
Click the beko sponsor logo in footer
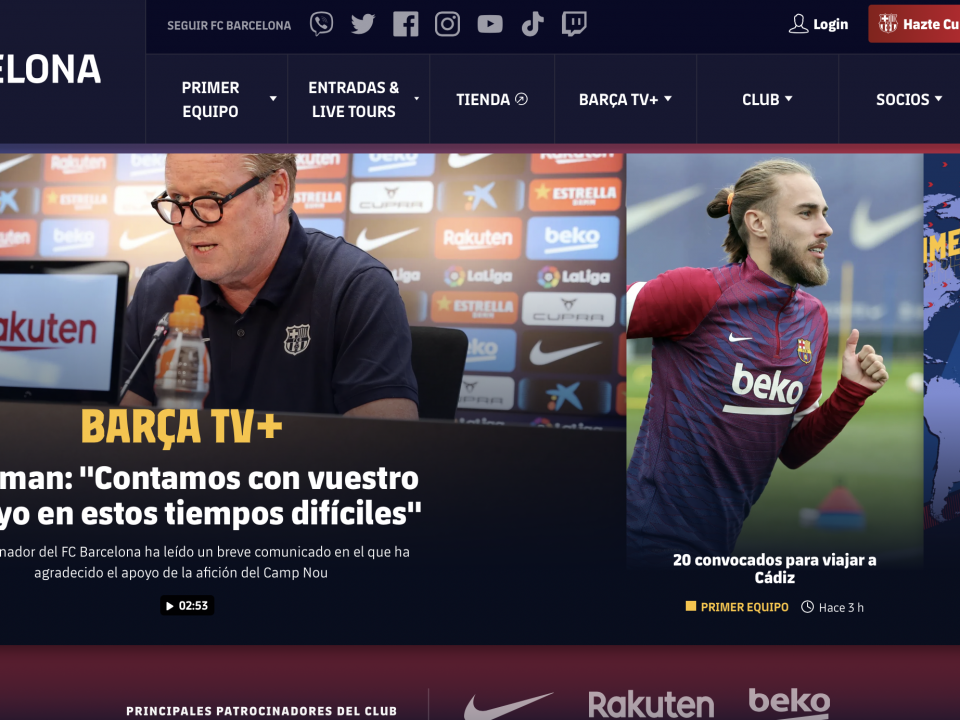click(789, 703)
